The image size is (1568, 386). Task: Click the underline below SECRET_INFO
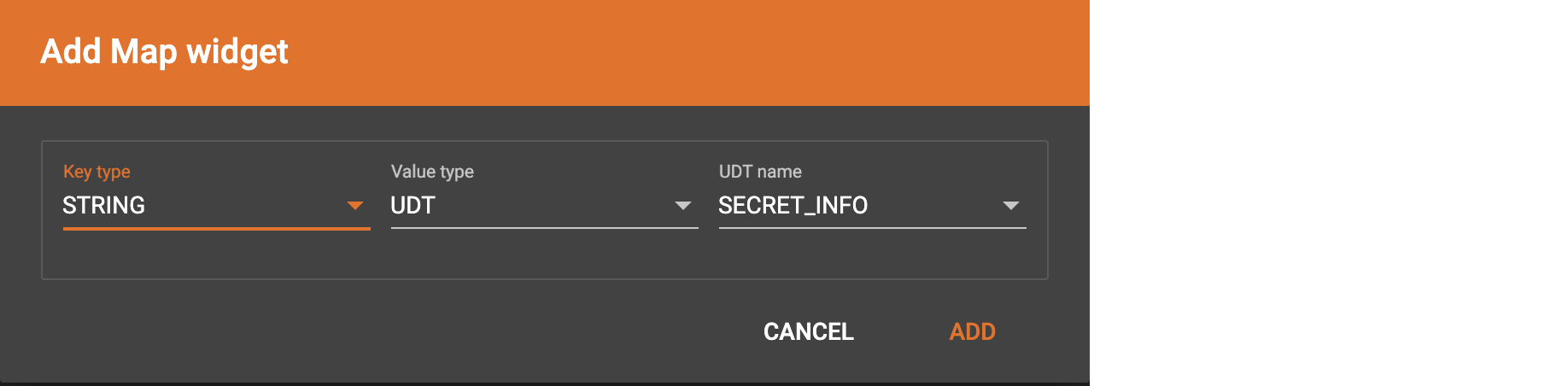pyautogui.click(x=872, y=228)
